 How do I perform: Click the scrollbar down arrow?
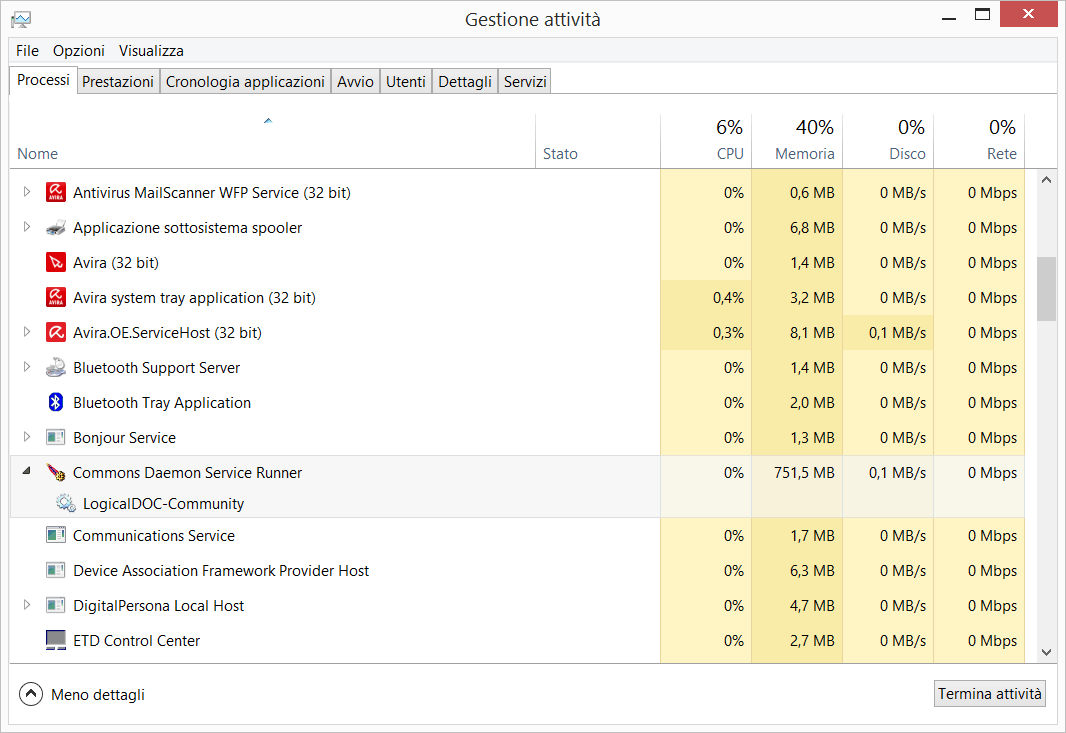(1046, 652)
